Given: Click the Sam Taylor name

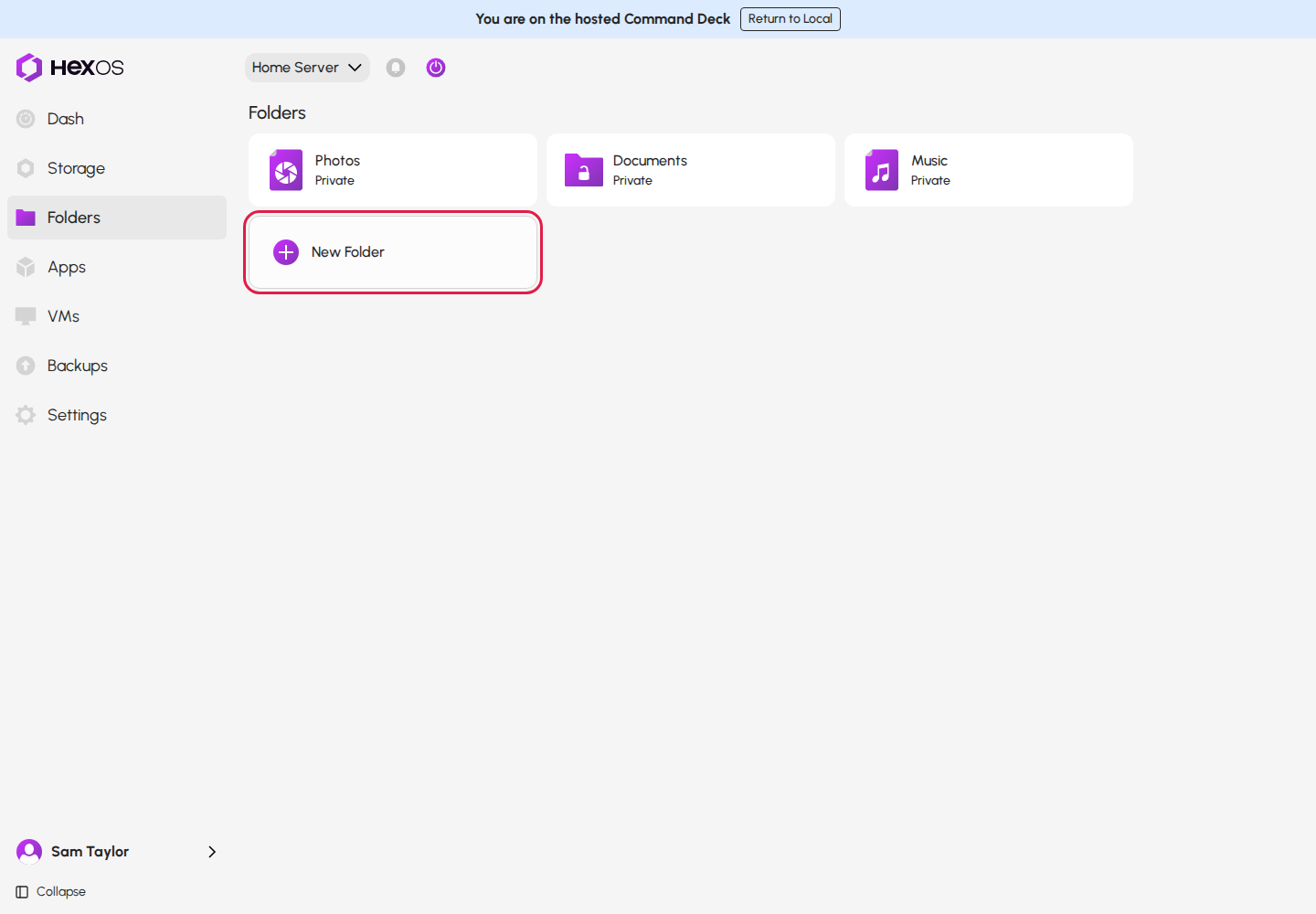Looking at the screenshot, I should point(90,852).
